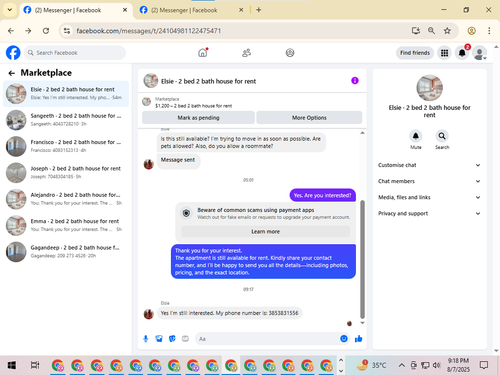Click the browser forward arrow
The width and height of the screenshot is (500, 375).
click(x=28, y=31)
